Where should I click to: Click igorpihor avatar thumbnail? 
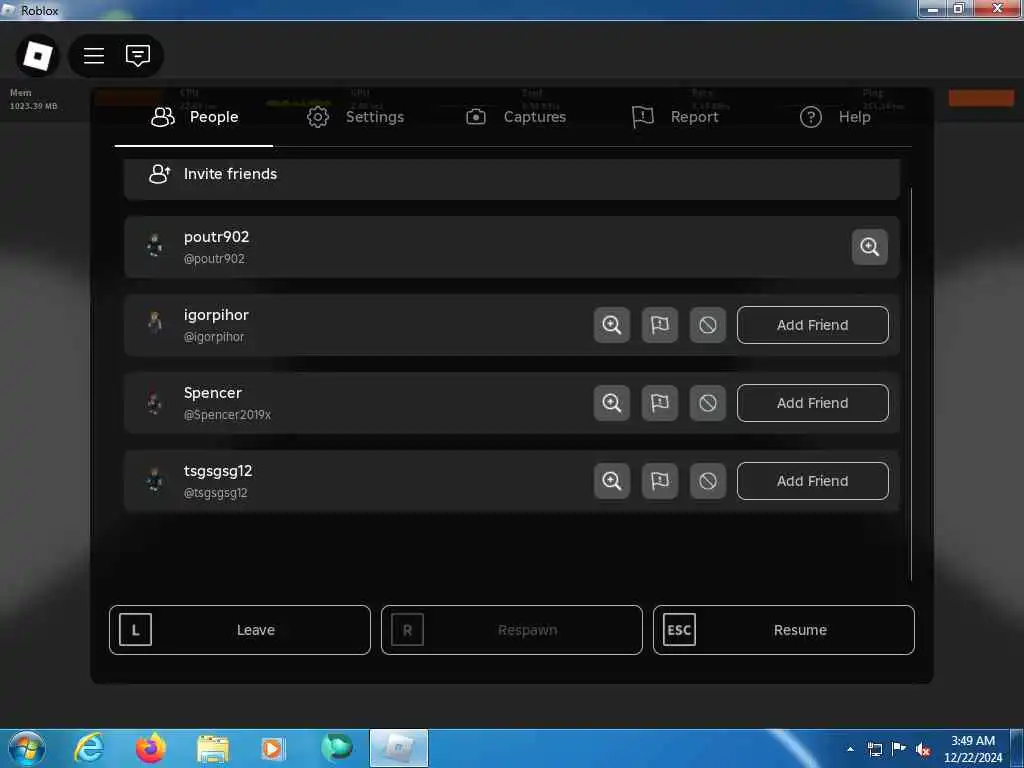tap(155, 324)
